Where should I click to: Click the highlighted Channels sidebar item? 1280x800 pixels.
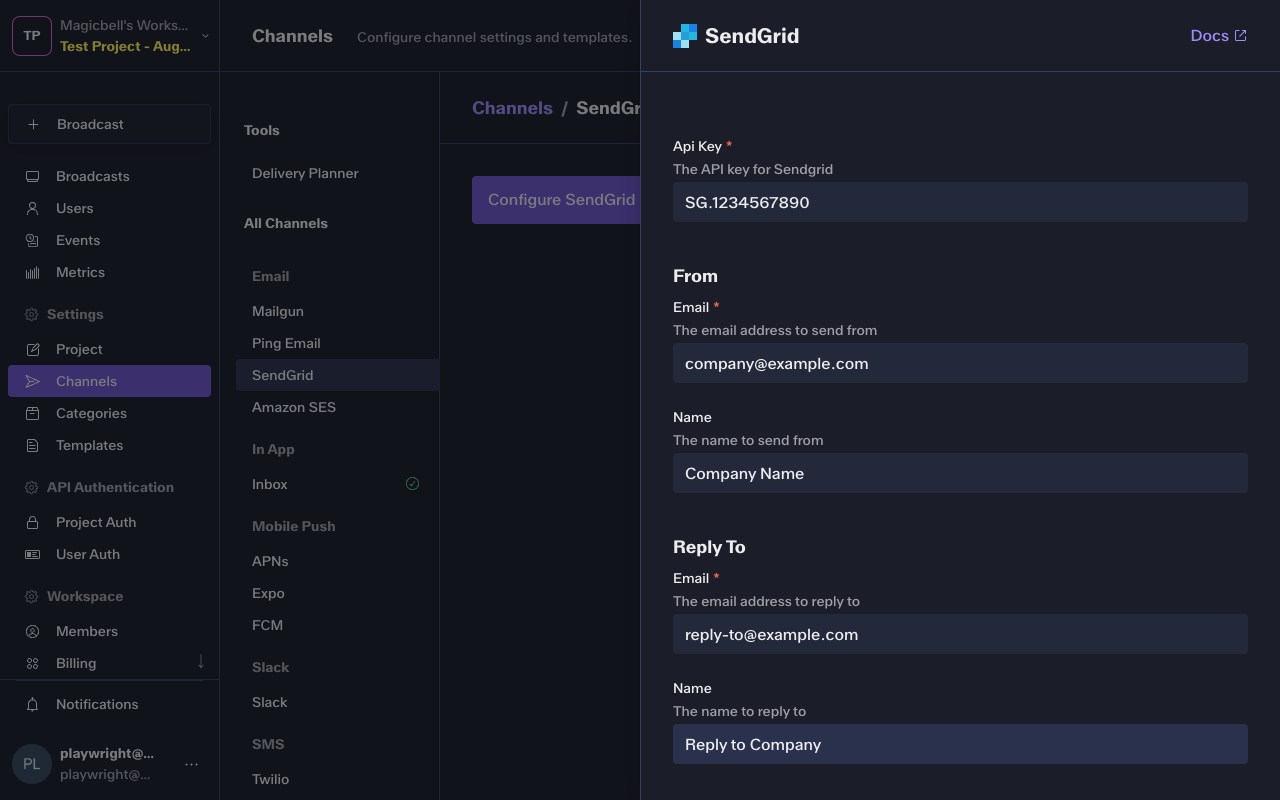[110, 381]
